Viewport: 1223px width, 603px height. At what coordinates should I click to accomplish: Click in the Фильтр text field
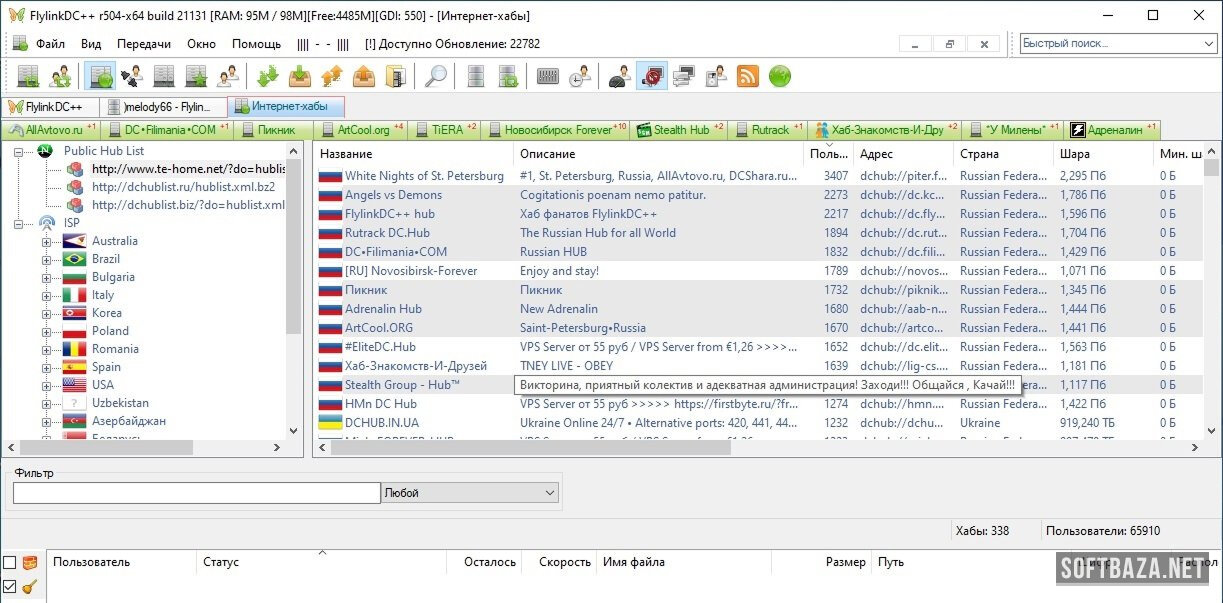pos(197,493)
